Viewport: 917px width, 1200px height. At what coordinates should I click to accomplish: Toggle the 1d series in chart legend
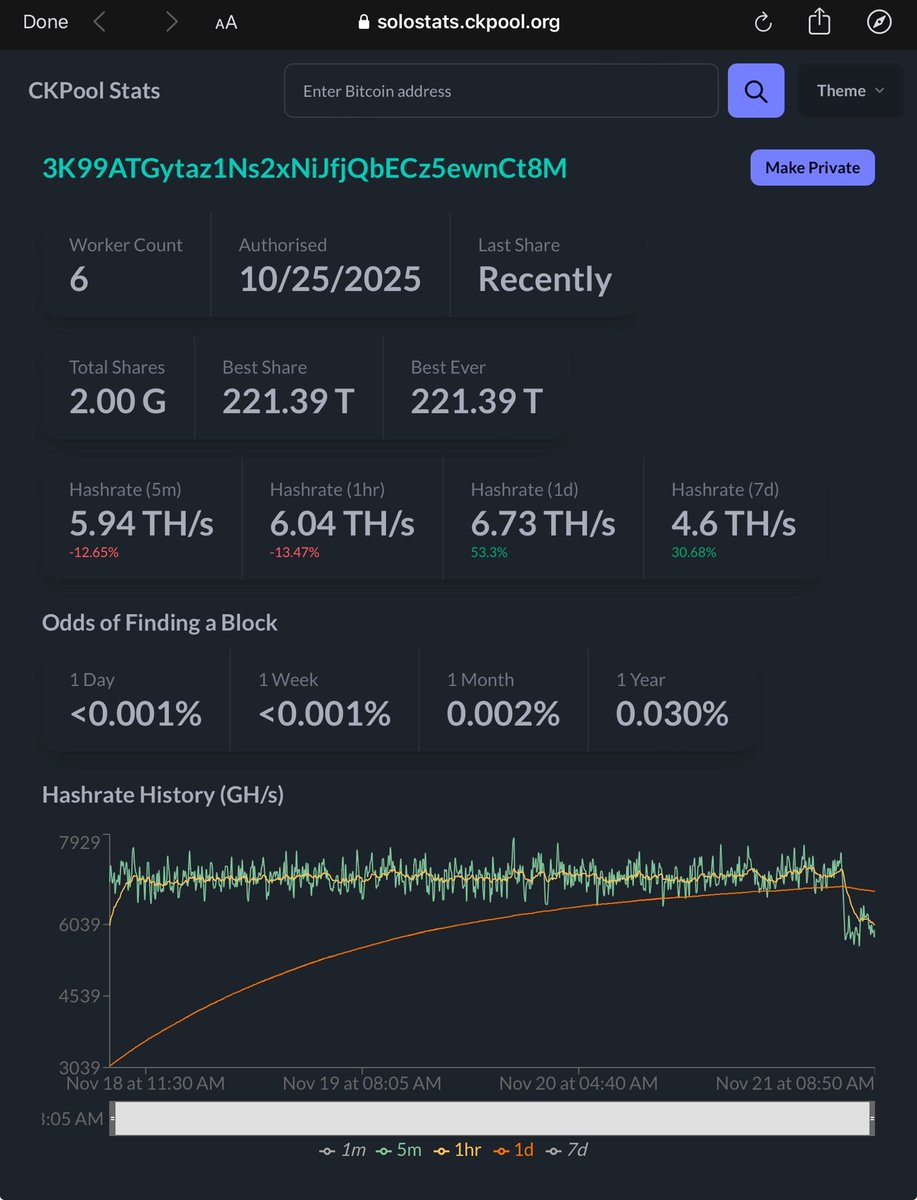[x=512, y=1150]
